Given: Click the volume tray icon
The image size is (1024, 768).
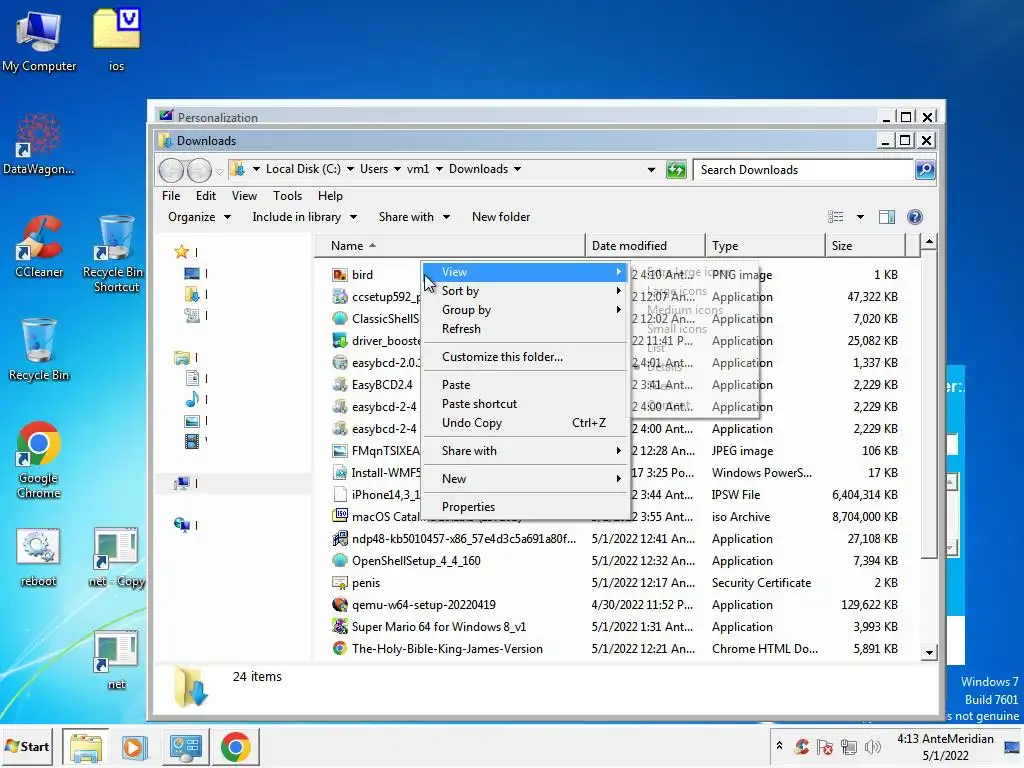Looking at the screenshot, I should [x=872, y=746].
